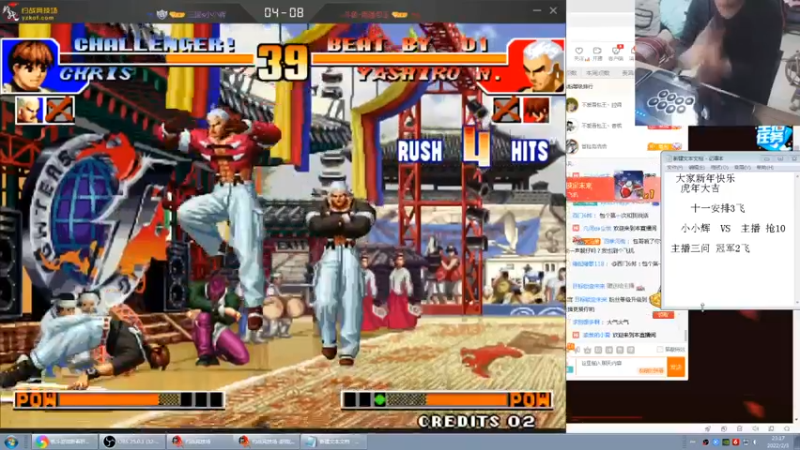Click the star icon in chat toolbar

point(587,350)
